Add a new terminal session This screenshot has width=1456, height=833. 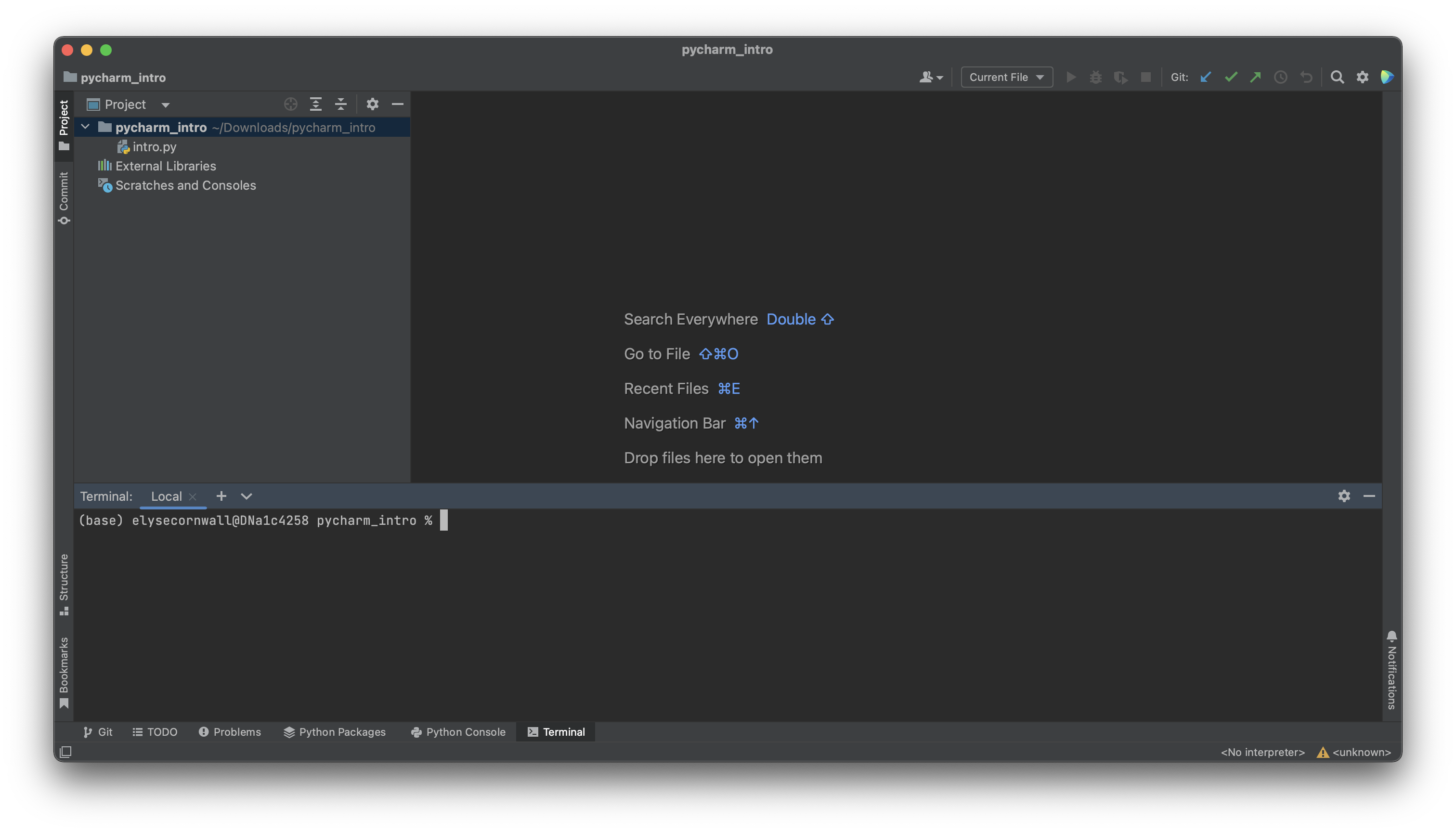pyautogui.click(x=221, y=496)
